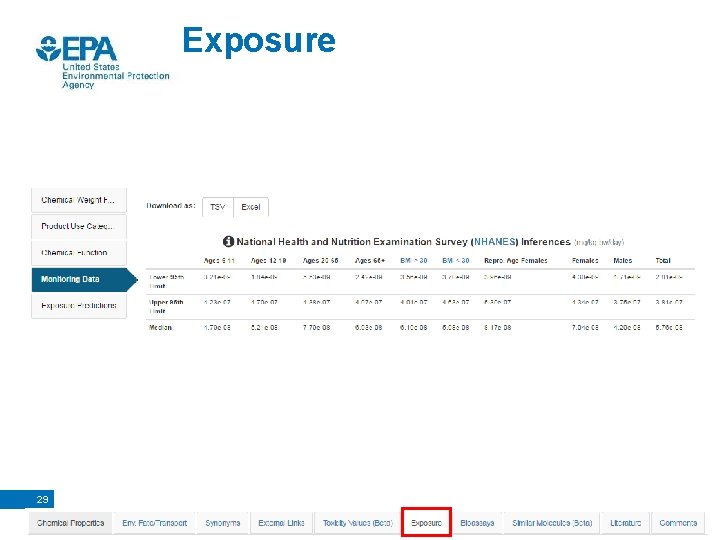Screen dimensions: 720x540
Task: Click the Upper 95th Limit row label
Action: 166,306
